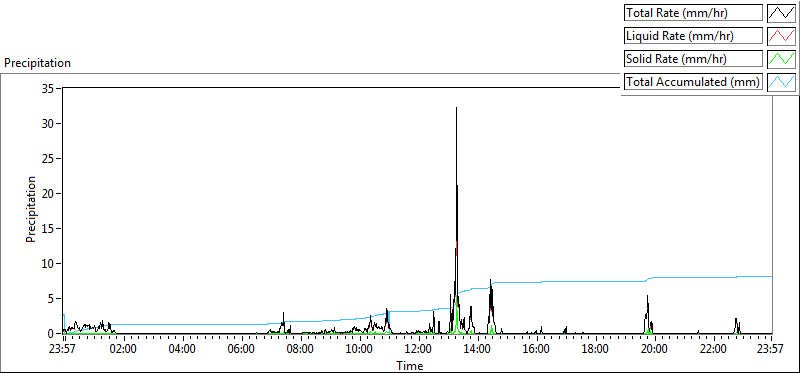Screen dimensions: 800x373
Task: Click the Precipitation chart title
Action: [37, 63]
